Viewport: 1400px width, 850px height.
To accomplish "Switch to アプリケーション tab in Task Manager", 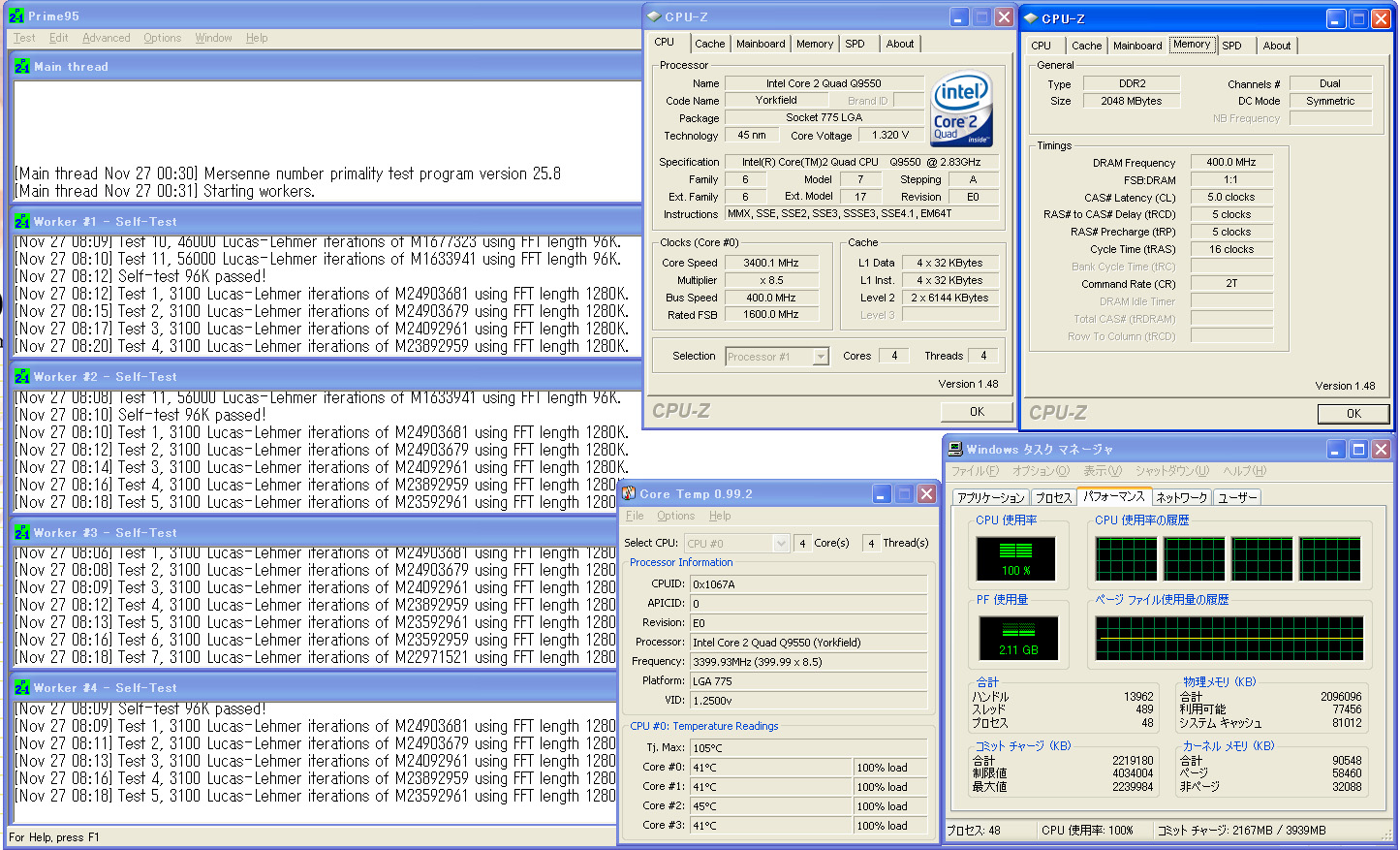I will [991, 497].
